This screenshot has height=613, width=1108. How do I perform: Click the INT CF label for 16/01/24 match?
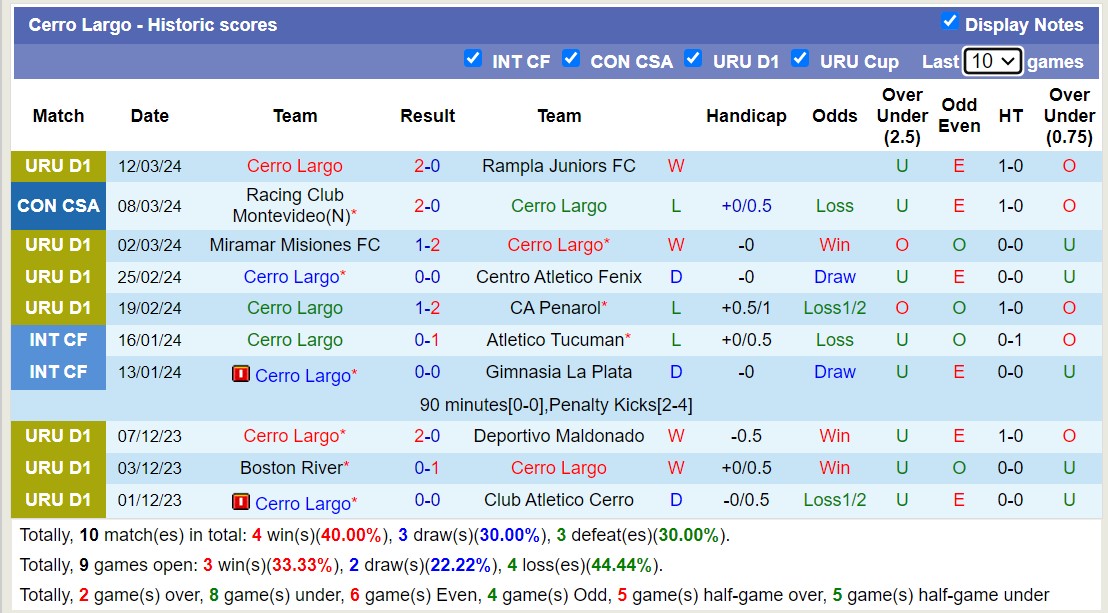pos(58,340)
